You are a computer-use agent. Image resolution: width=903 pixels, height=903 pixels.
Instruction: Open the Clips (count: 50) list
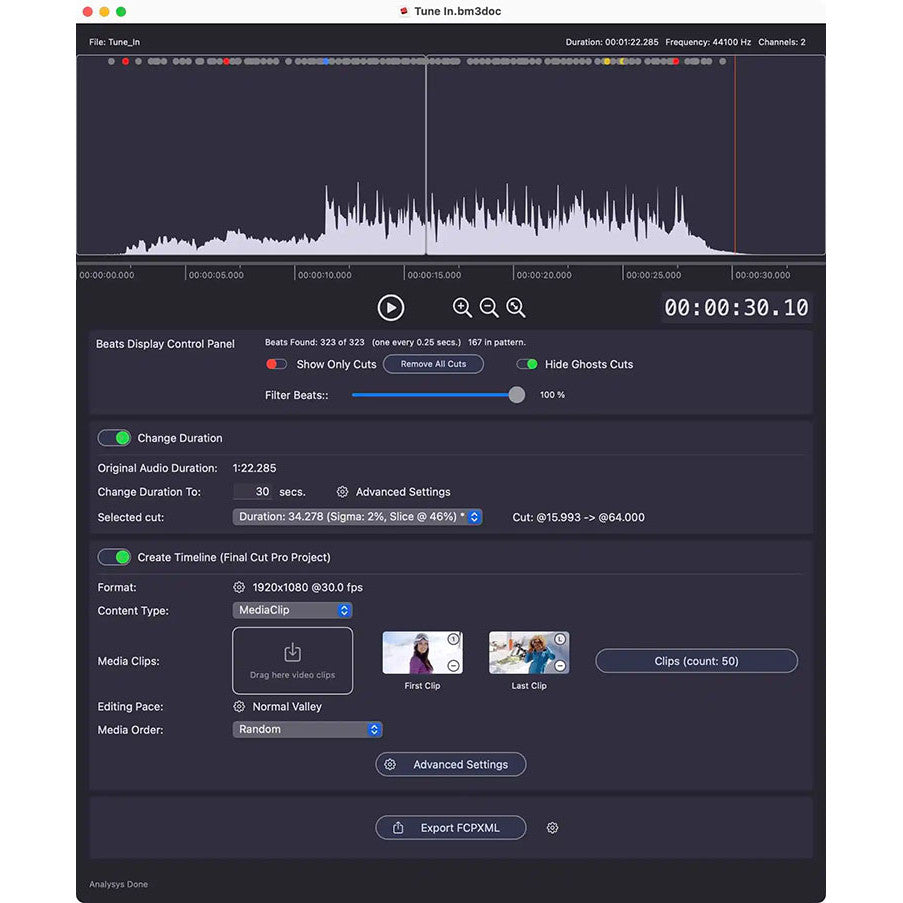696,661
